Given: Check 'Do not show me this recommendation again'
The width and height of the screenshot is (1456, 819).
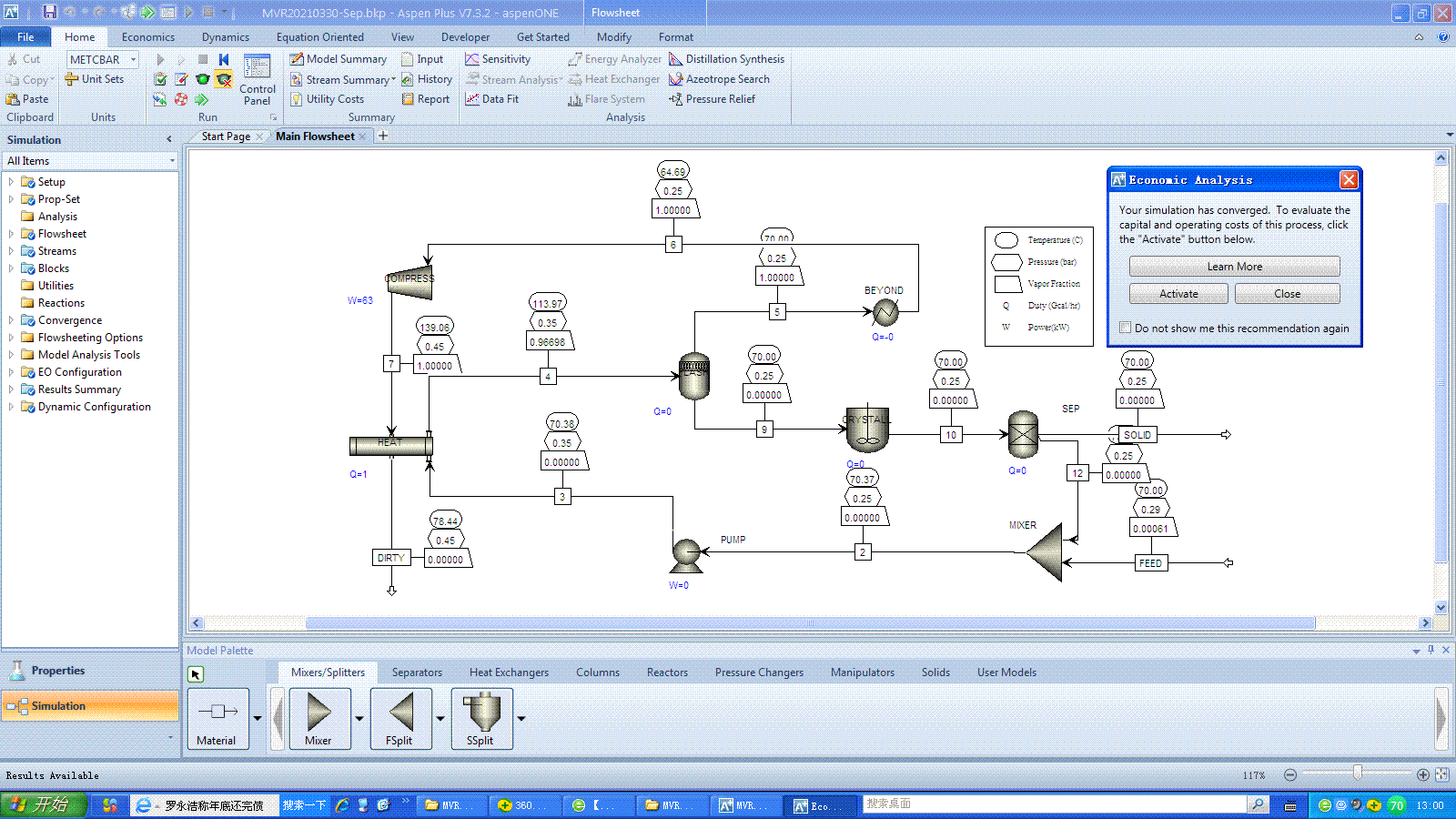Looking at the screenshot, I should [x=1126, y=328].
